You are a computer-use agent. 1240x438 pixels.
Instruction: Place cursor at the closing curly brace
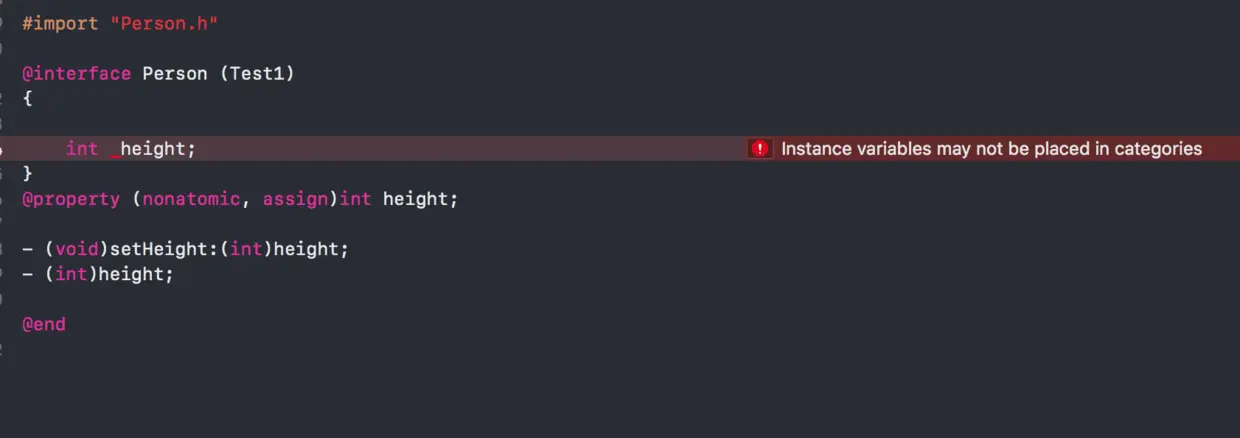pyautogui.click(x=28, y=174)
